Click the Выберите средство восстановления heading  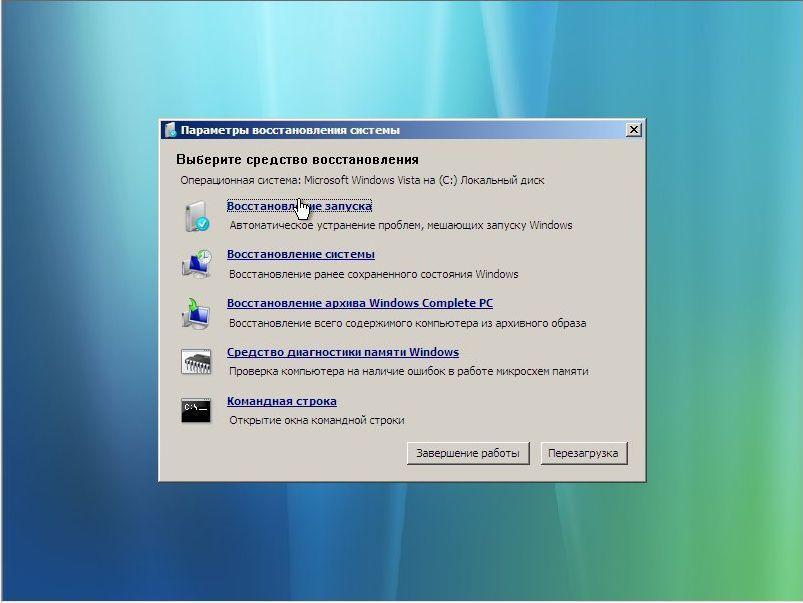tap(297, 159)
